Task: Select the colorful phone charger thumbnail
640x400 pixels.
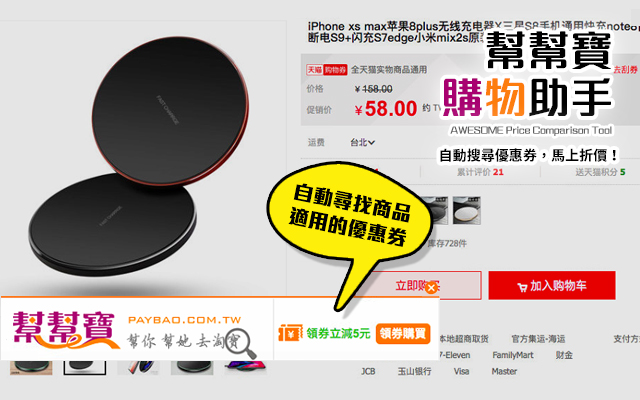Action: (x=245, y=367)
